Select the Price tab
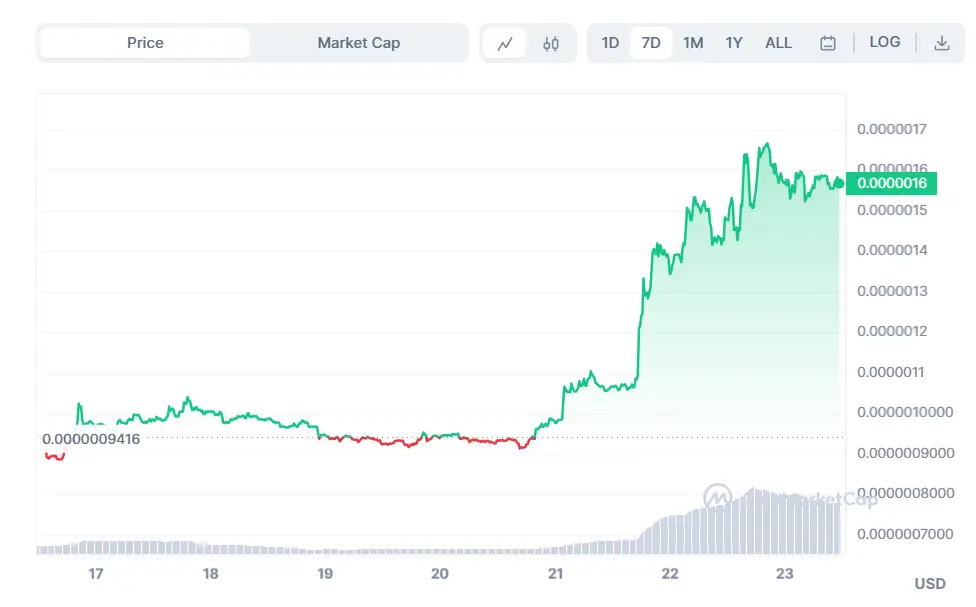 point(145,43)
